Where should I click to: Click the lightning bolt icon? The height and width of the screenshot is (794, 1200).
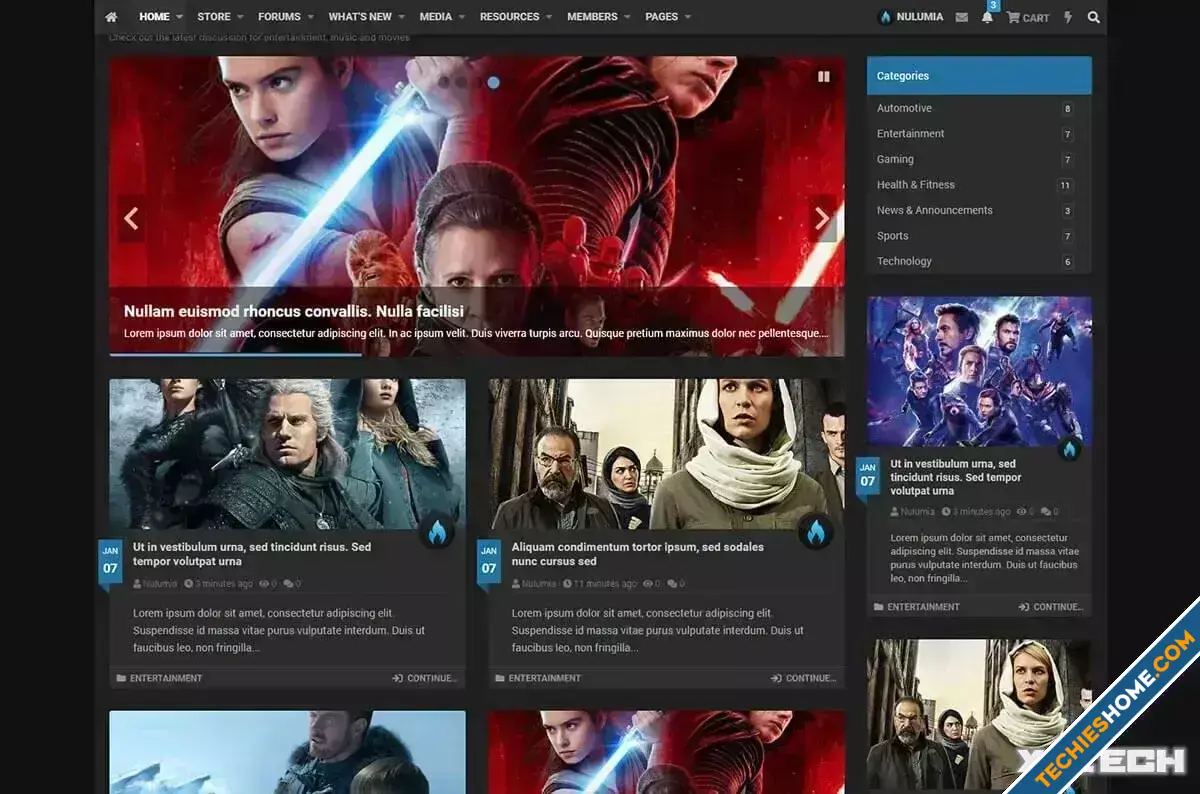[1068, 17]
